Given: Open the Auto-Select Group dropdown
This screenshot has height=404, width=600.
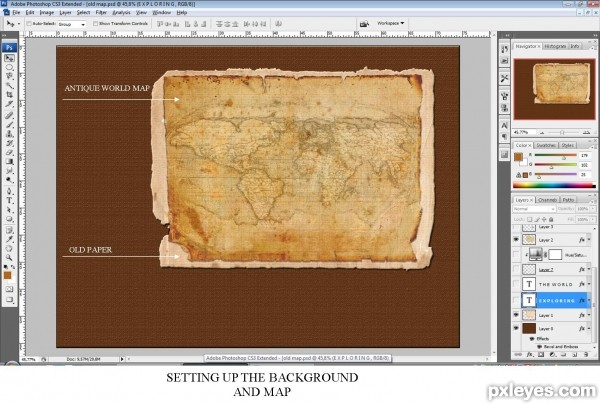Looking at the screenshot, I should (x=72, y=24).
